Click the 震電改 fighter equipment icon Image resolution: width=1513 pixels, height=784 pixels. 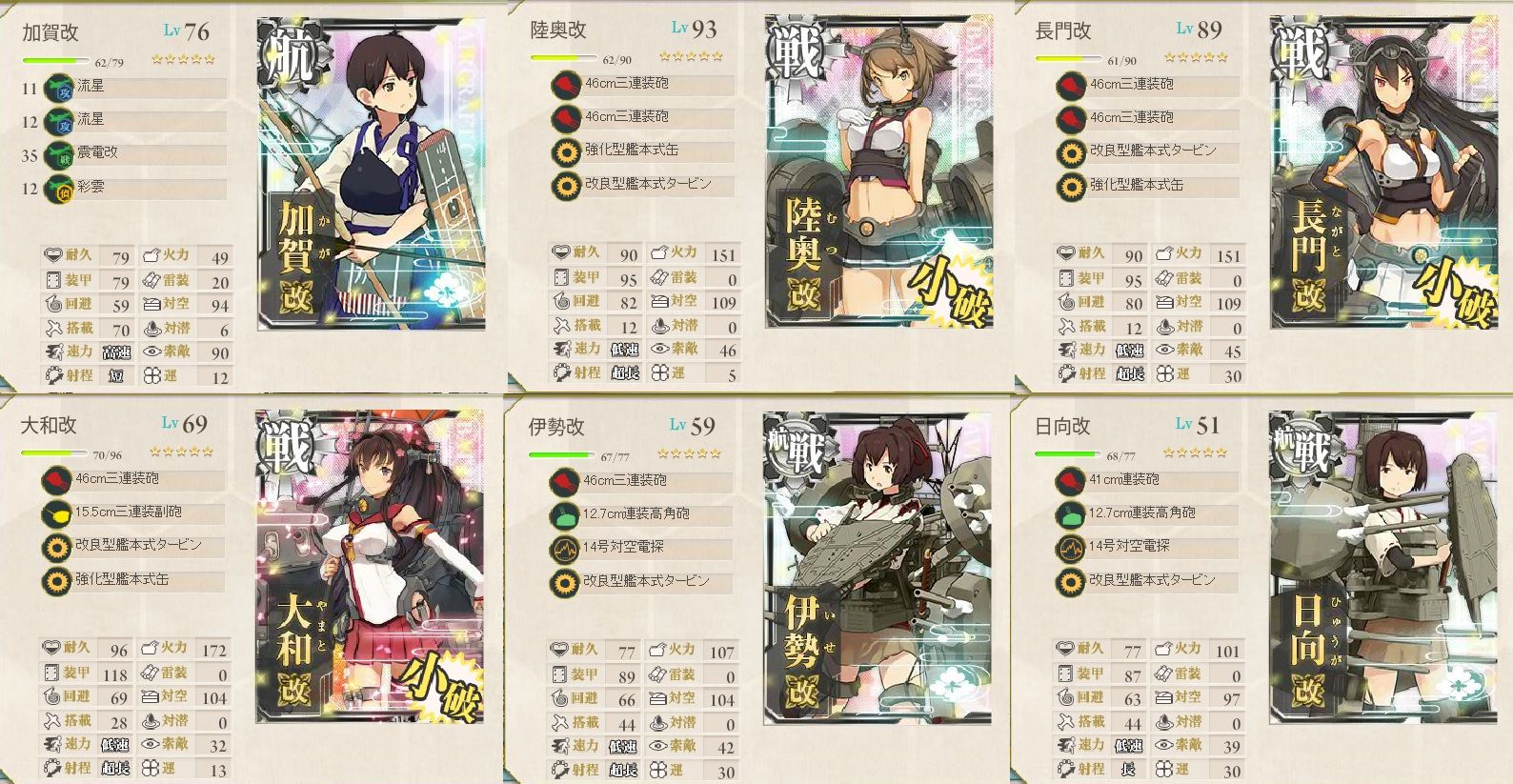tap(61, 153)
